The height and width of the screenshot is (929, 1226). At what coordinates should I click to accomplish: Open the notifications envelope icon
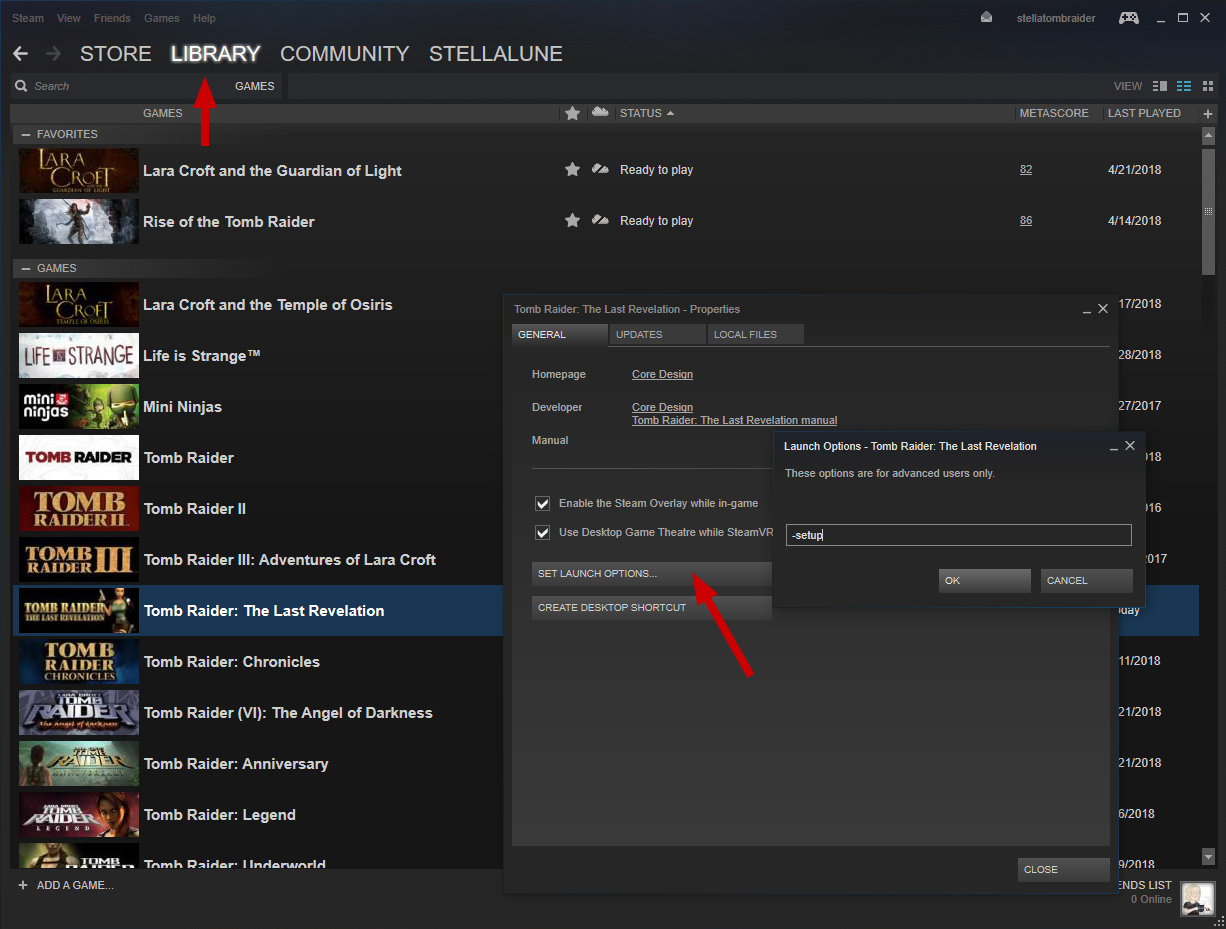click(986, 18)
